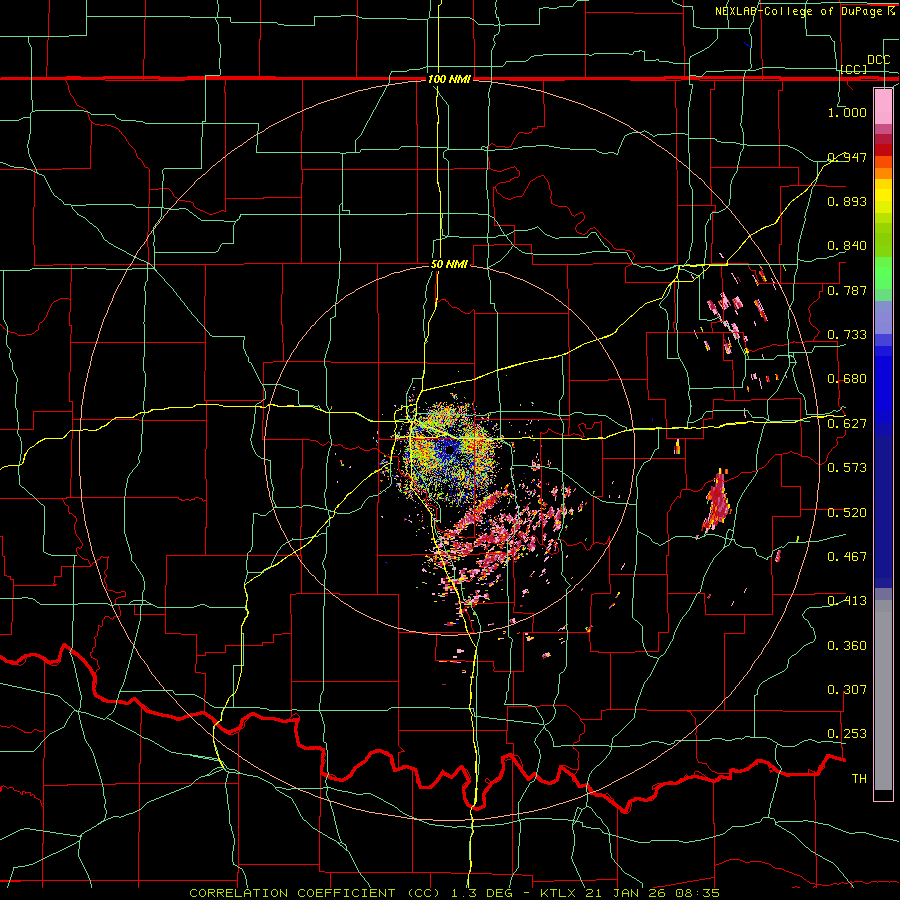Viewport: 900px width, 900px height.
Task: Select the 0.573 scale value
Action: click(x=847, y=467)
